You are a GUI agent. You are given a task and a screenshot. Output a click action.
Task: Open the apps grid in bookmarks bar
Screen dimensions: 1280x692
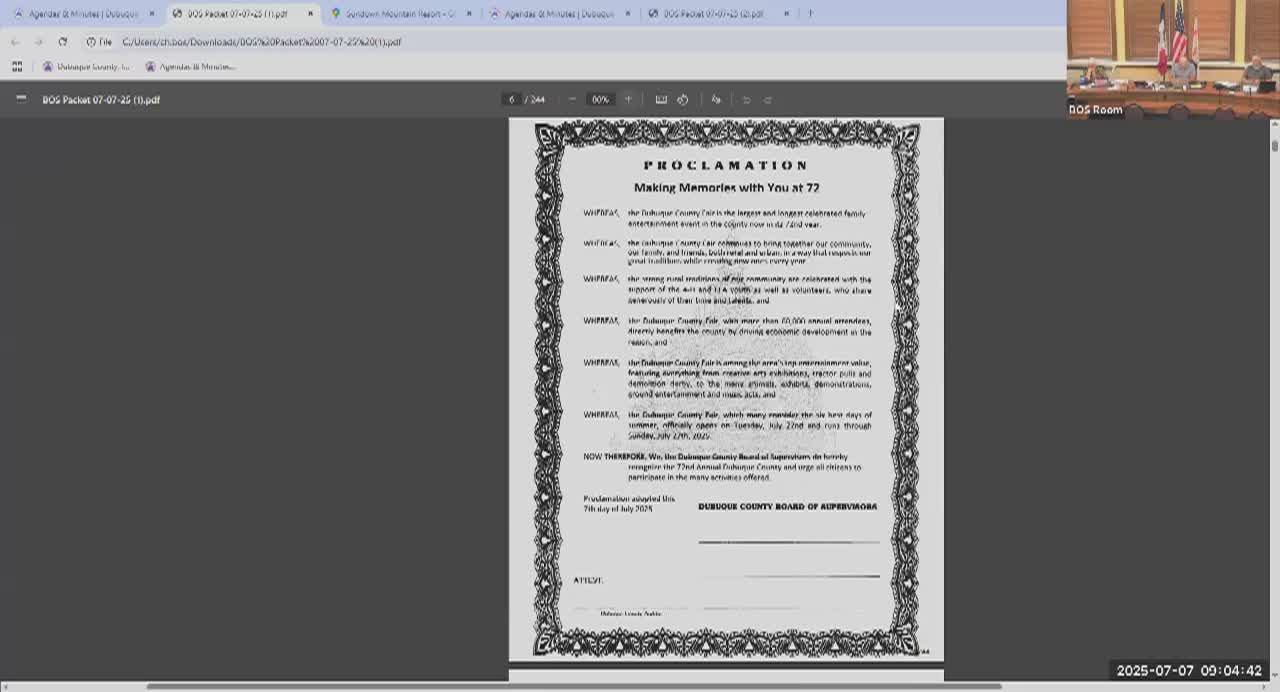tap(17, 66)
